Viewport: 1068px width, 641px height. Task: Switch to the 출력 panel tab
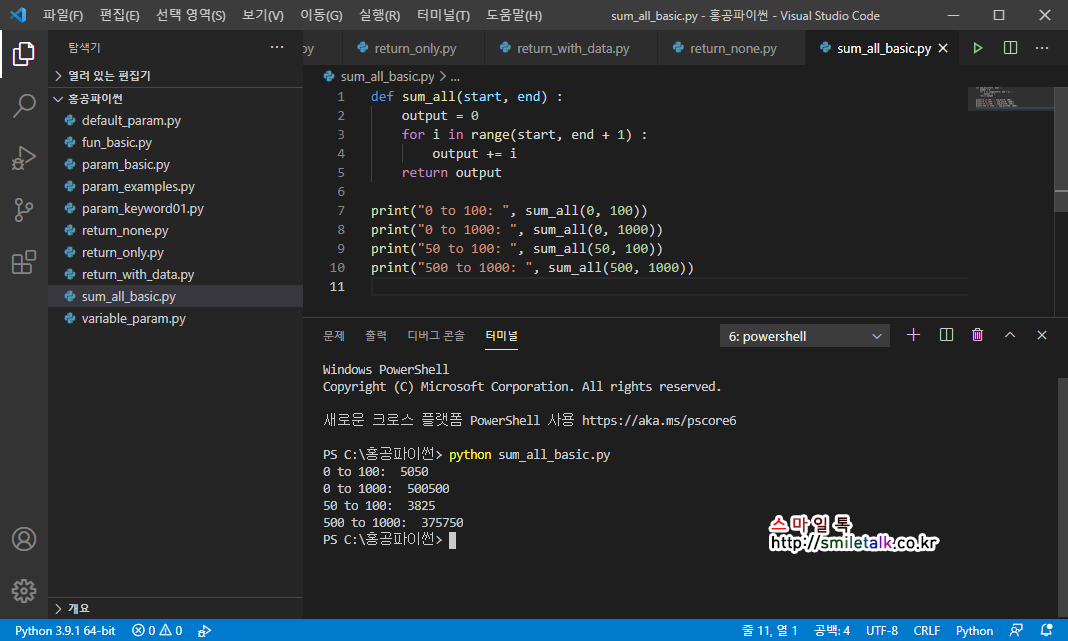pyautogui.click(x=376, y=335)
